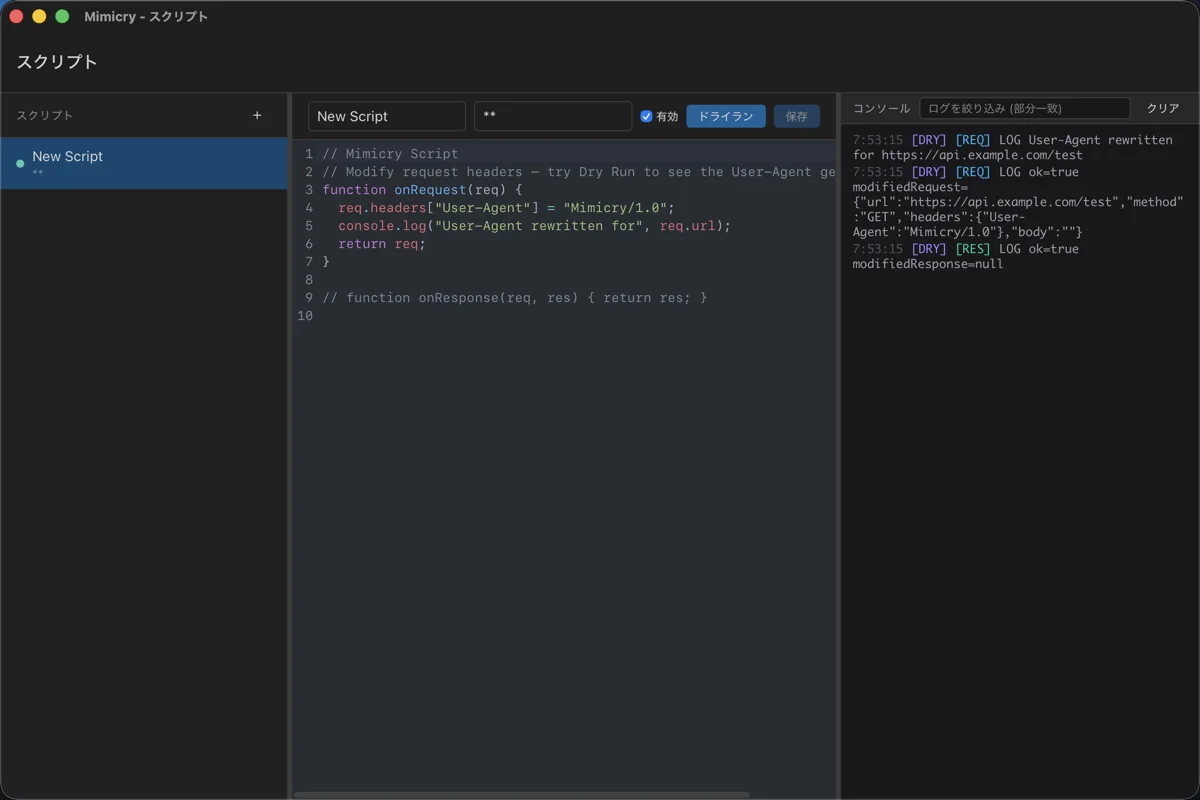Click commented onResponse function line

(515, 298)
